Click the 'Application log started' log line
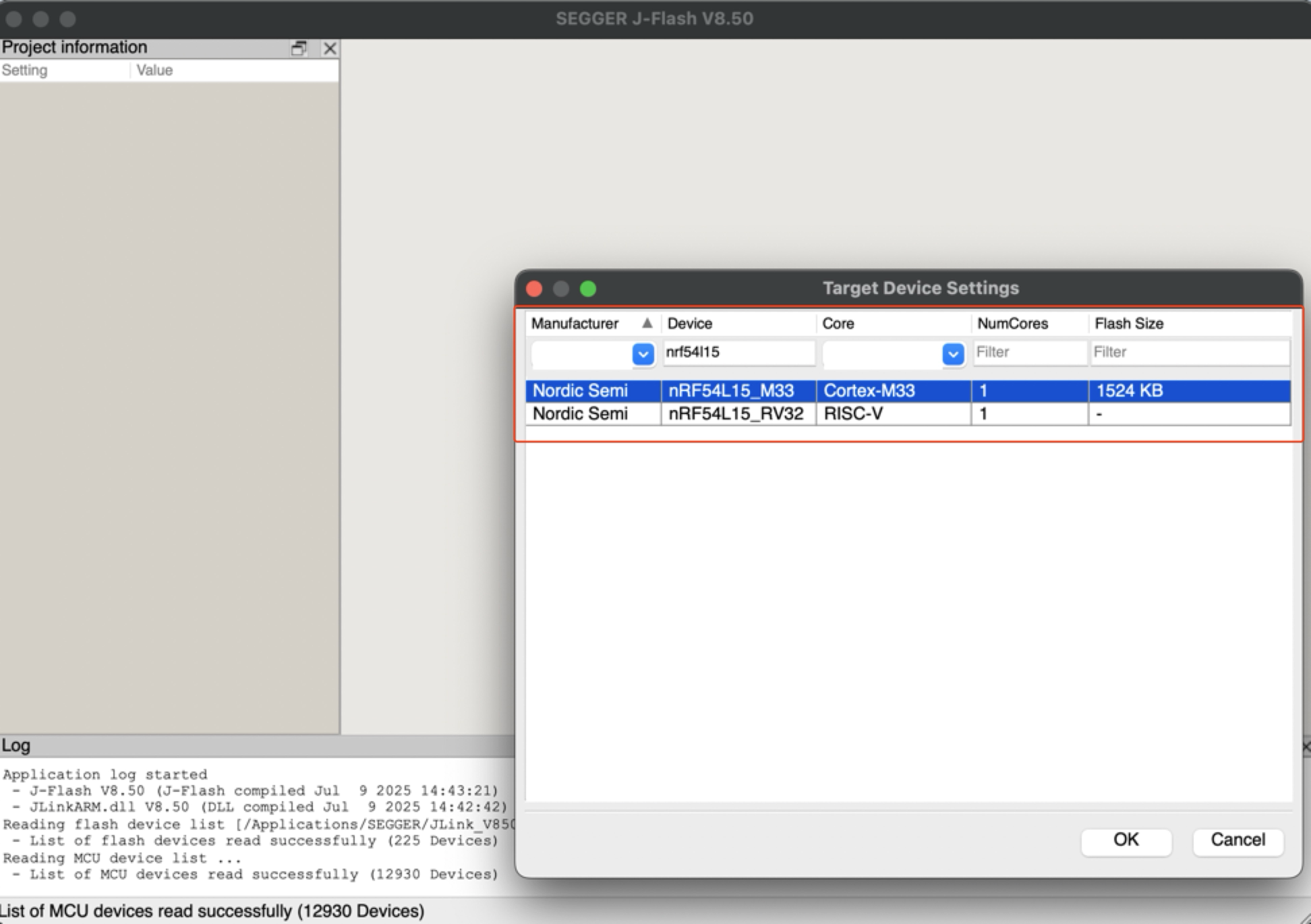1311x924 pixels. tap(105, 775)
